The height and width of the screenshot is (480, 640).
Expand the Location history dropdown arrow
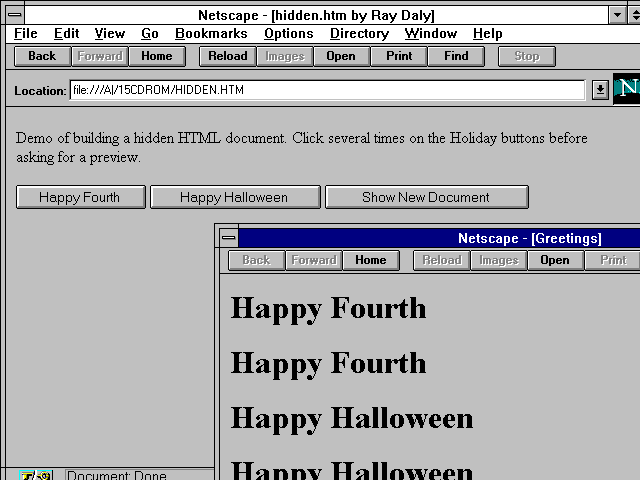(600, 90)
